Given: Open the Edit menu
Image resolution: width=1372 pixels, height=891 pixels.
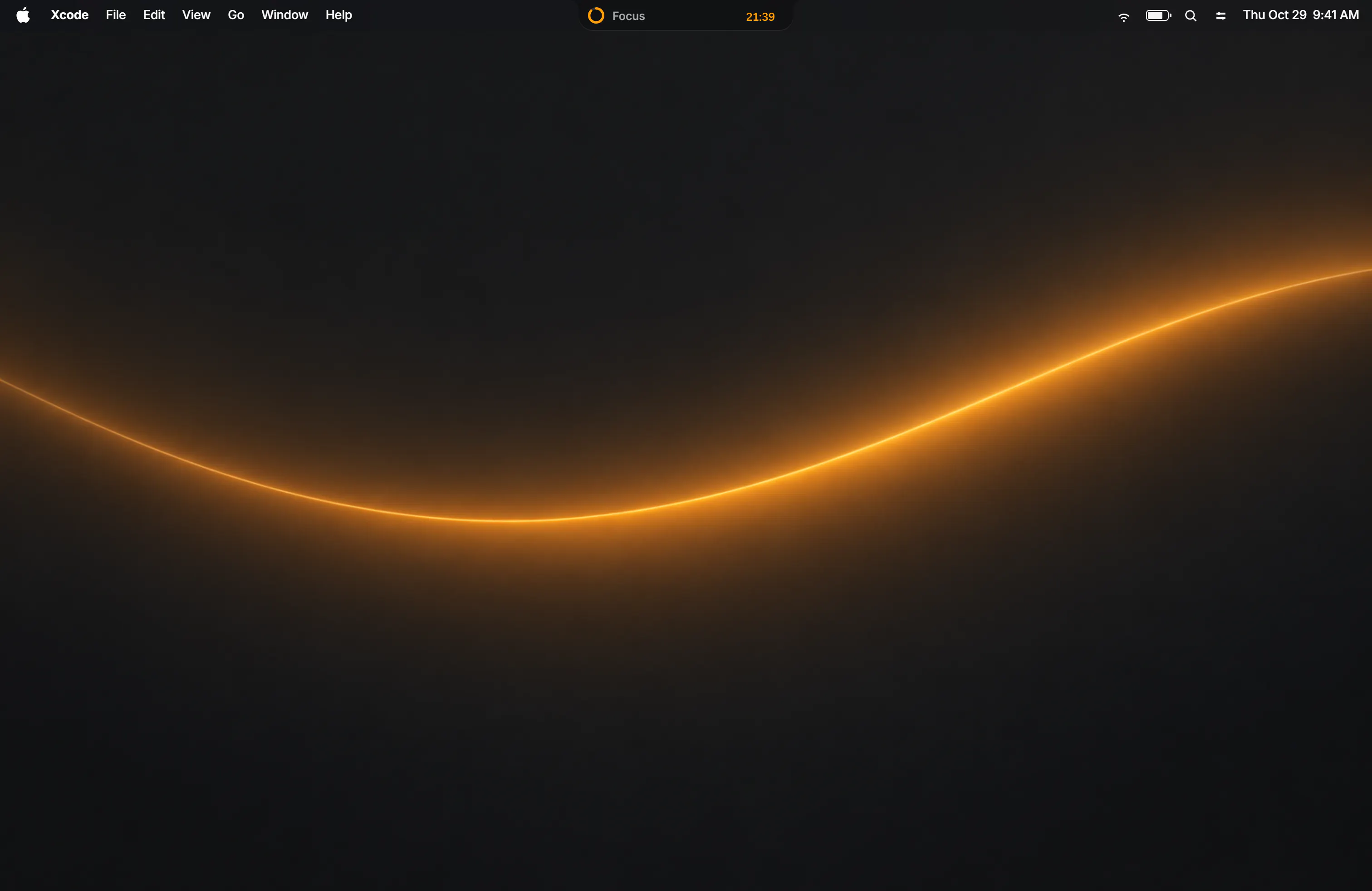Looking at the screenshot, I should pyautogui.click(x=154, y=15).
